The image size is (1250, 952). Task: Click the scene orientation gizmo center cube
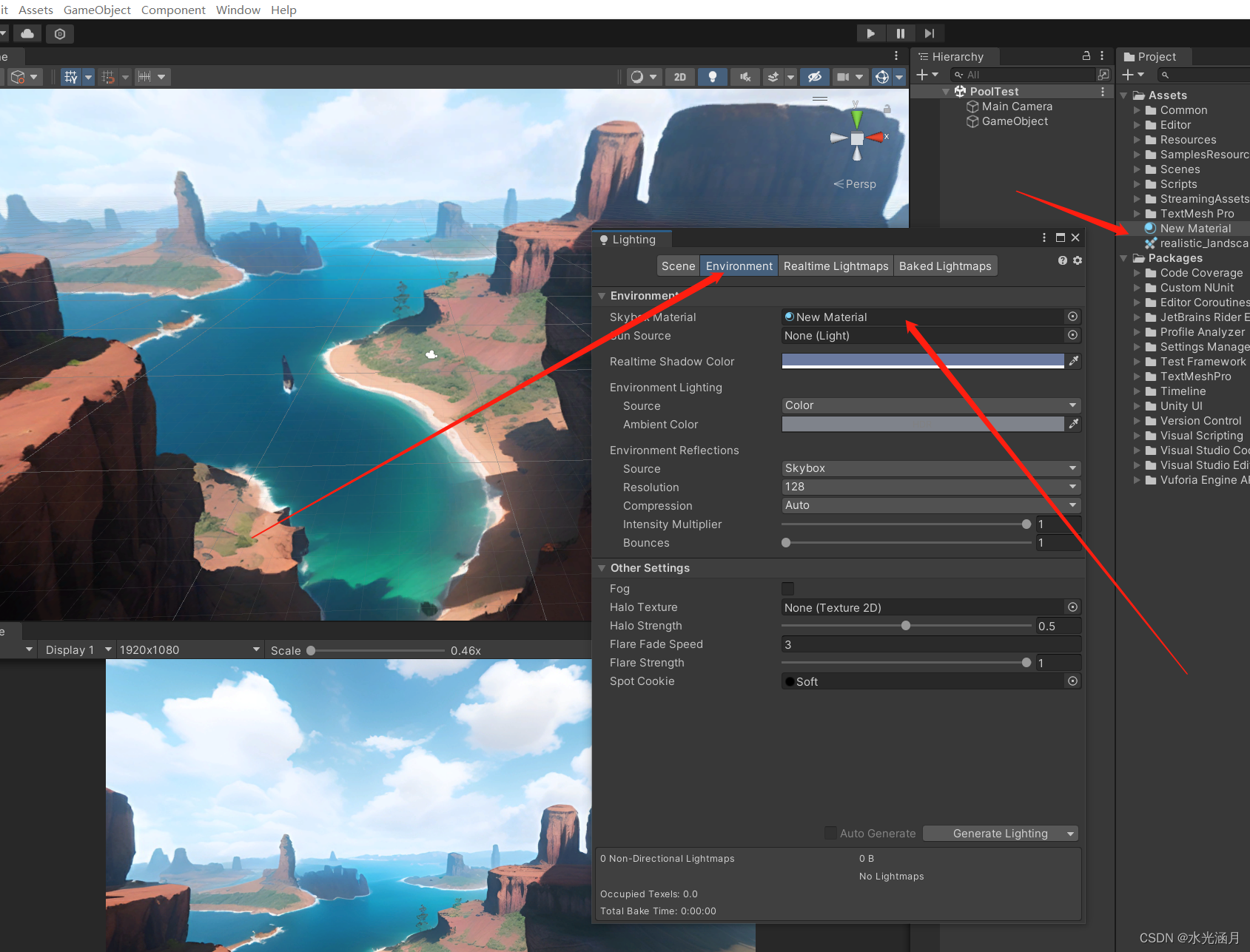[x=857, y=139]
